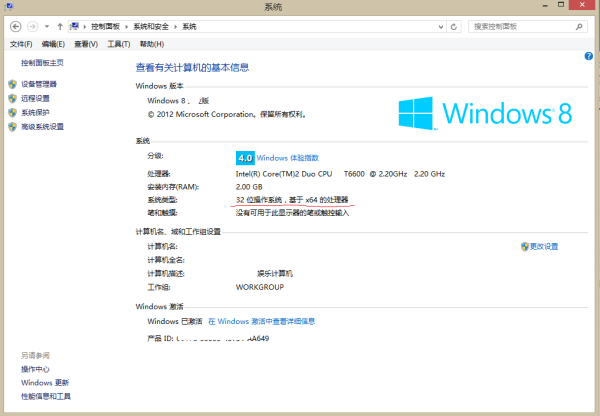This screenshot has width=600, height=416.
Task: Expand chevron after 控制面板 breadcrumb
Action: [x=126, y=26]
